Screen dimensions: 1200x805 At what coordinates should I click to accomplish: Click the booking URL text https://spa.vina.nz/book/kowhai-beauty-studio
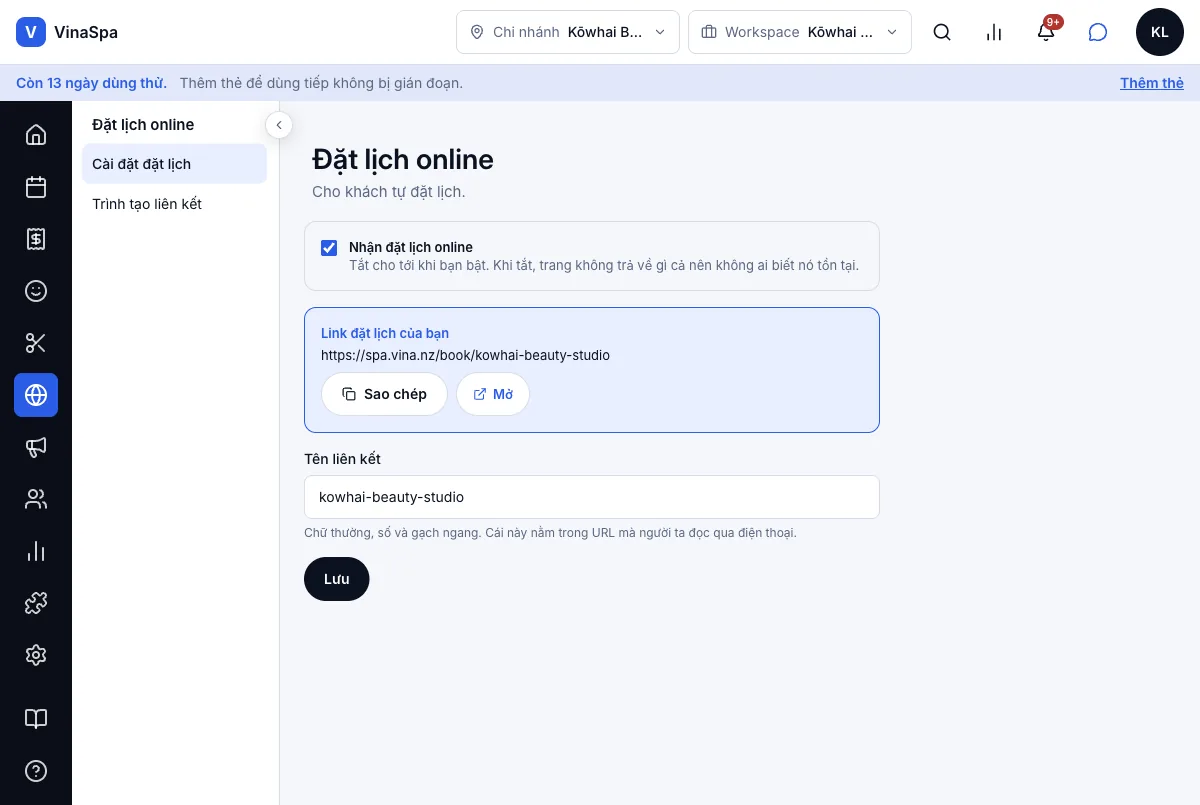click(x=465, y=355)
